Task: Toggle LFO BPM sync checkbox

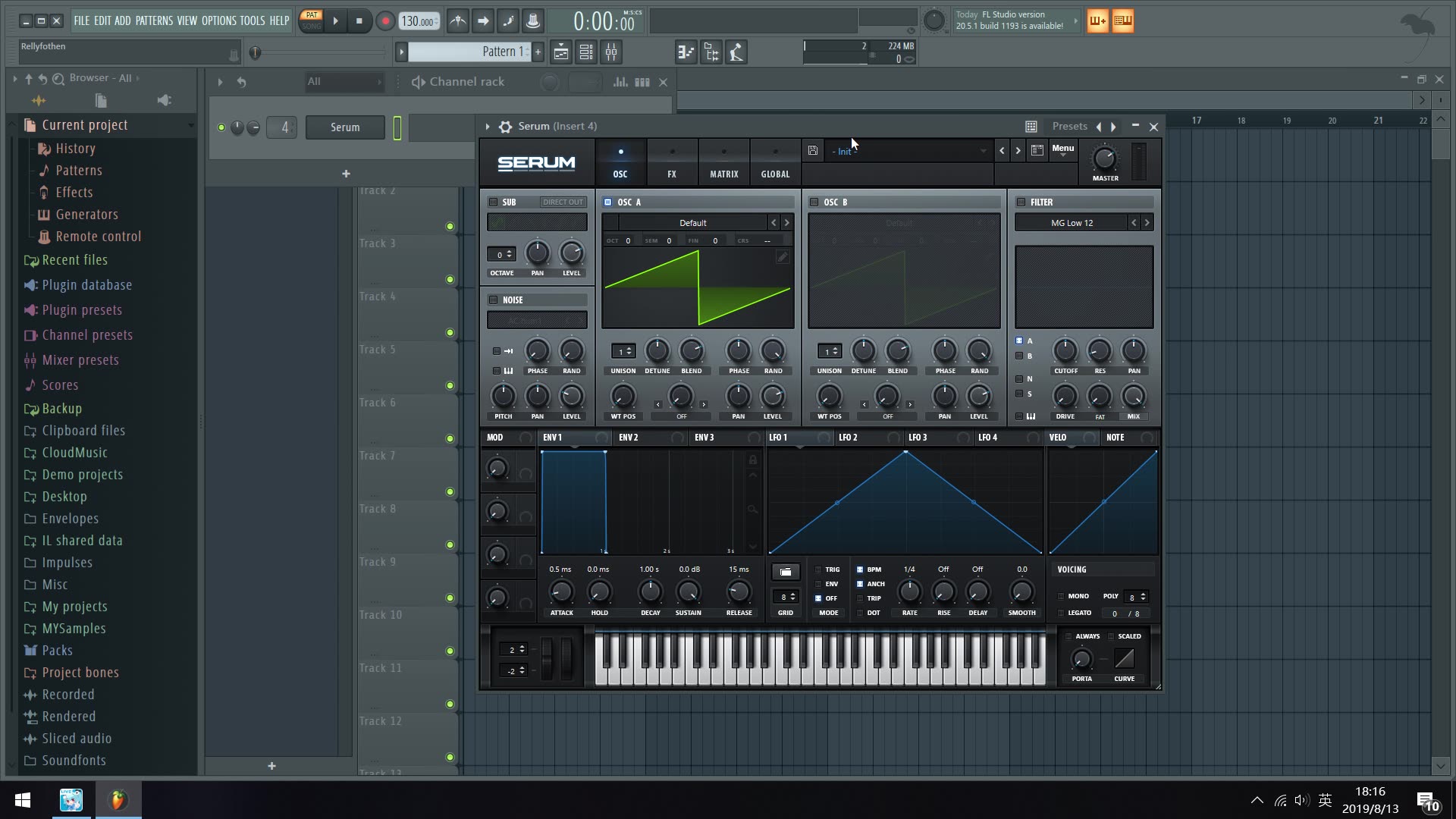Action: (x=860, y=570)
